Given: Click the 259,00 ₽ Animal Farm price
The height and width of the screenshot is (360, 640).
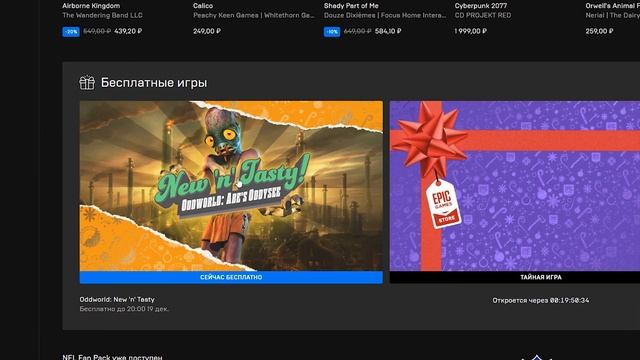Looking at the screenshot, I should click(599, 31).
